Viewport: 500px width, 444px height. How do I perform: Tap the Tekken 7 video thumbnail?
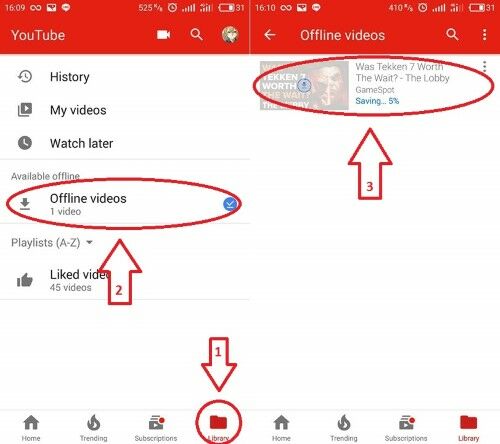pyautogui.click(x=304, y=85)
